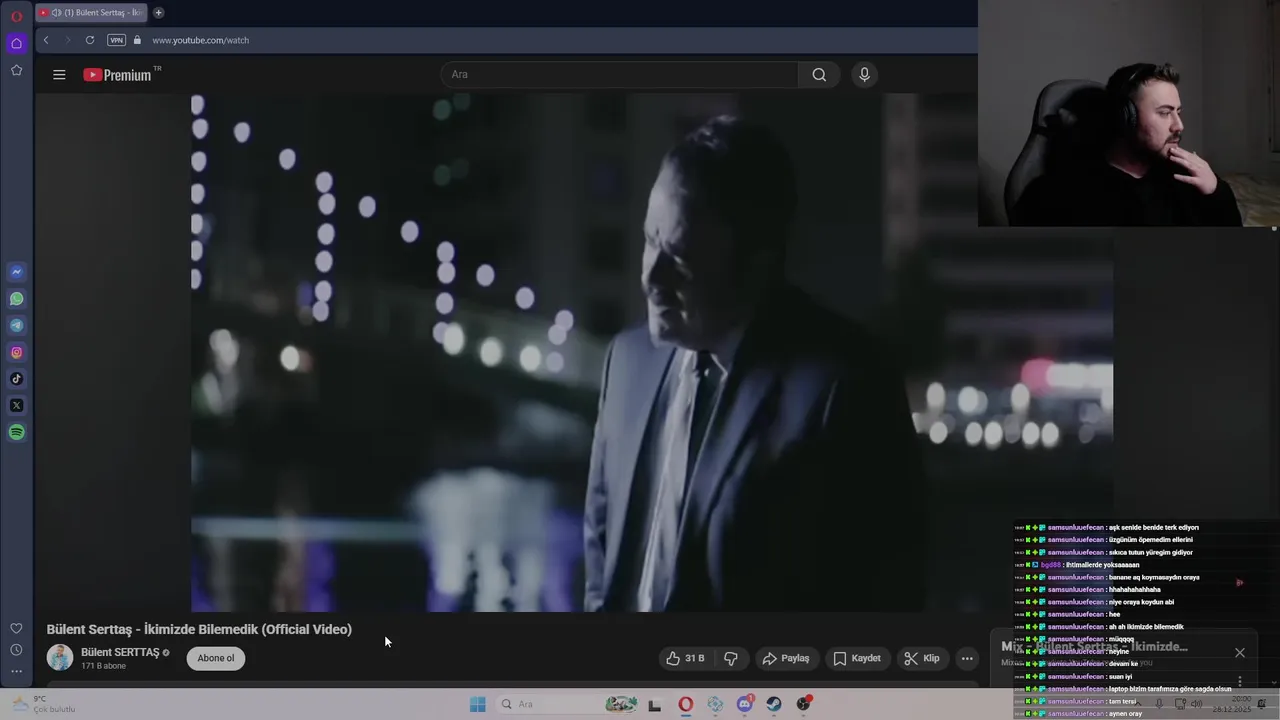The width and height of the screenshot is (1280, 720).
Task: Toggle the VPN badge in address bar
Action: pyautogui.click(x=117, y=40)
